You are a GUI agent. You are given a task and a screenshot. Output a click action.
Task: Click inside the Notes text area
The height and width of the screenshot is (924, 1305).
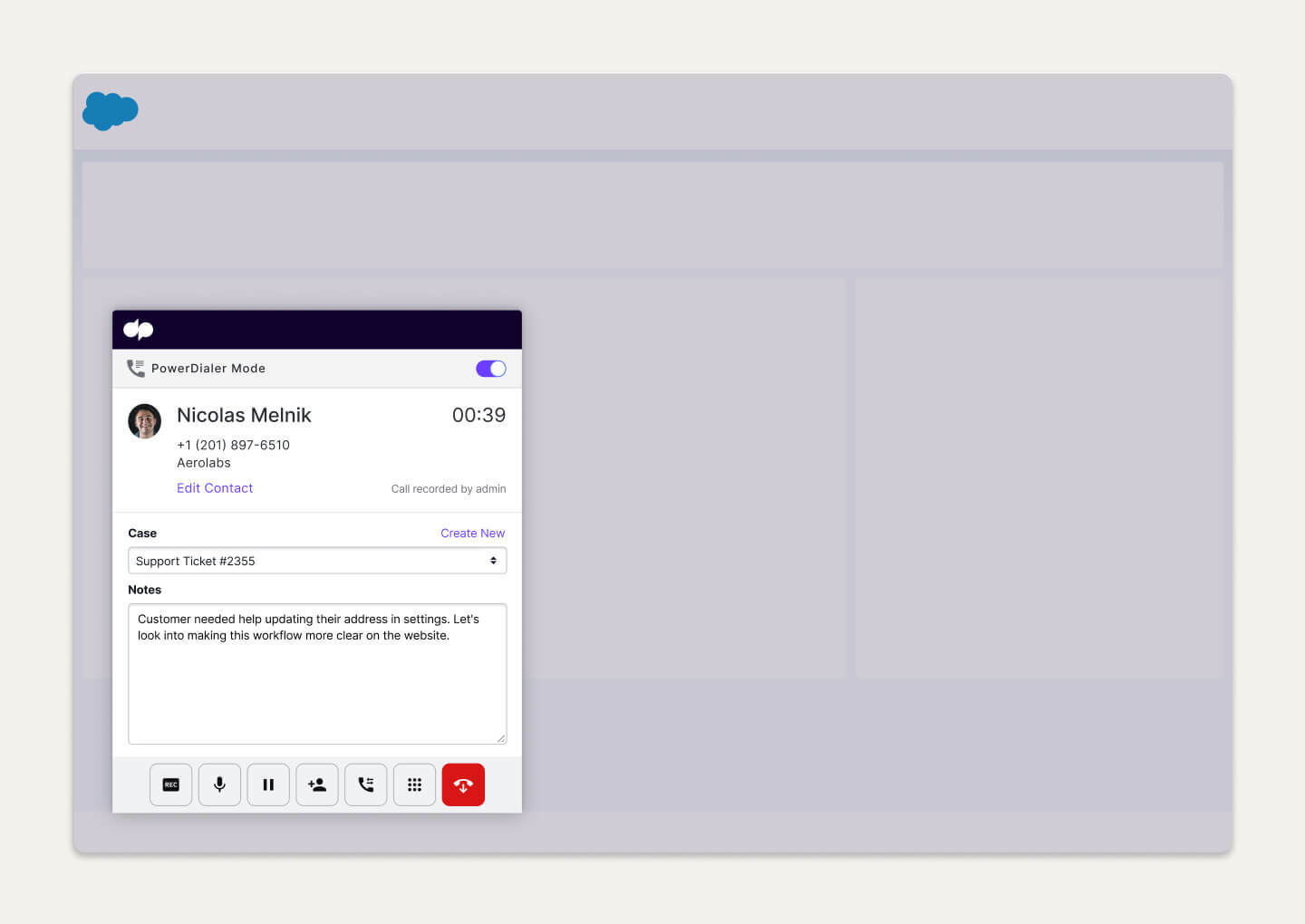[317, 674]
